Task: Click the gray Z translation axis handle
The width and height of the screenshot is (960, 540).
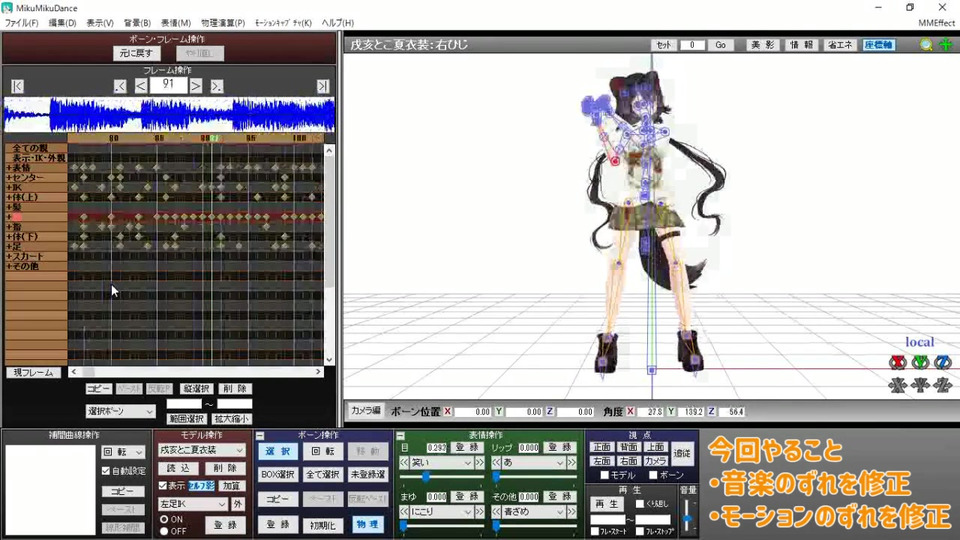Action: point(943,385)
